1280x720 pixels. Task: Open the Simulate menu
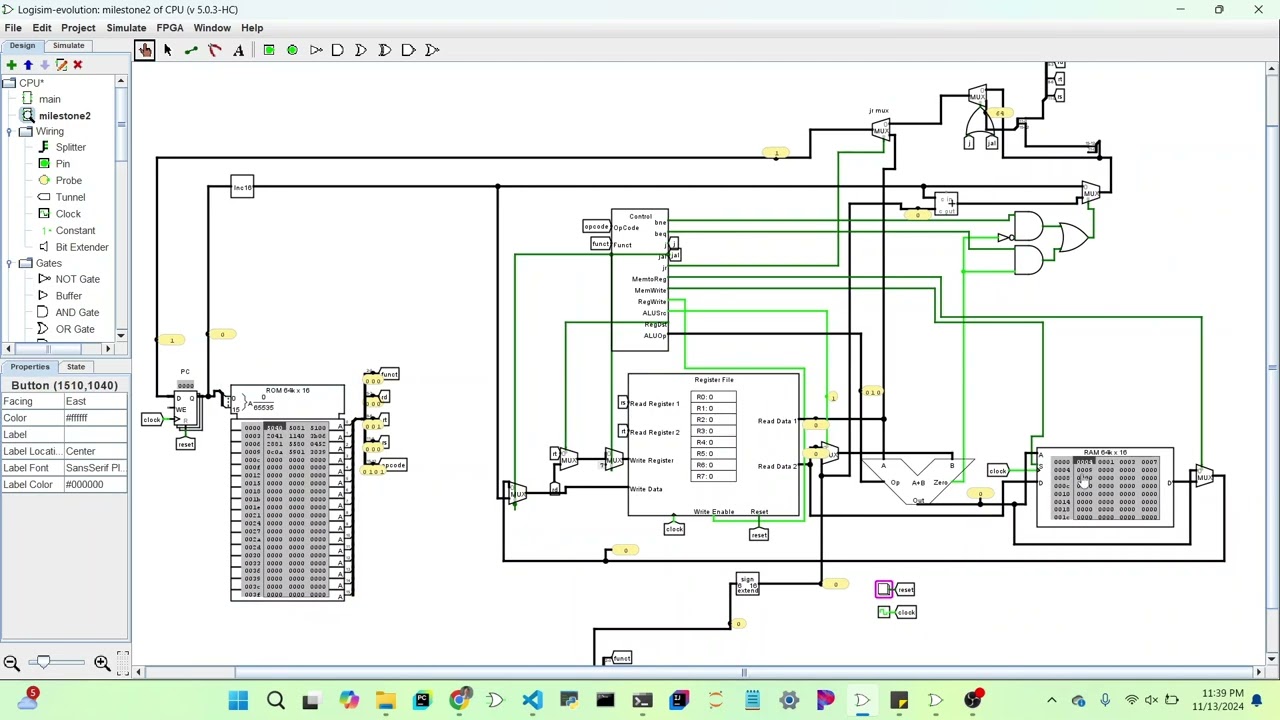126,28
